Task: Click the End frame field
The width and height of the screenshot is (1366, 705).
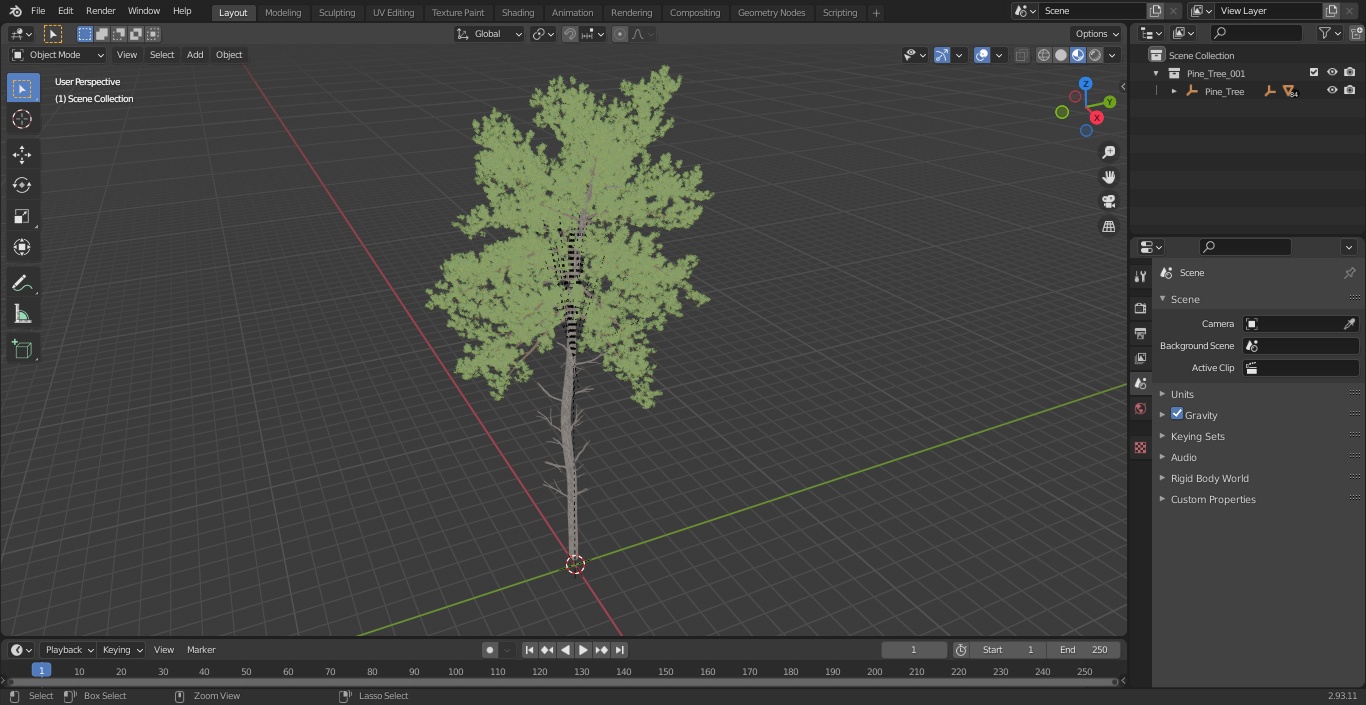Action: point(1084,650)
